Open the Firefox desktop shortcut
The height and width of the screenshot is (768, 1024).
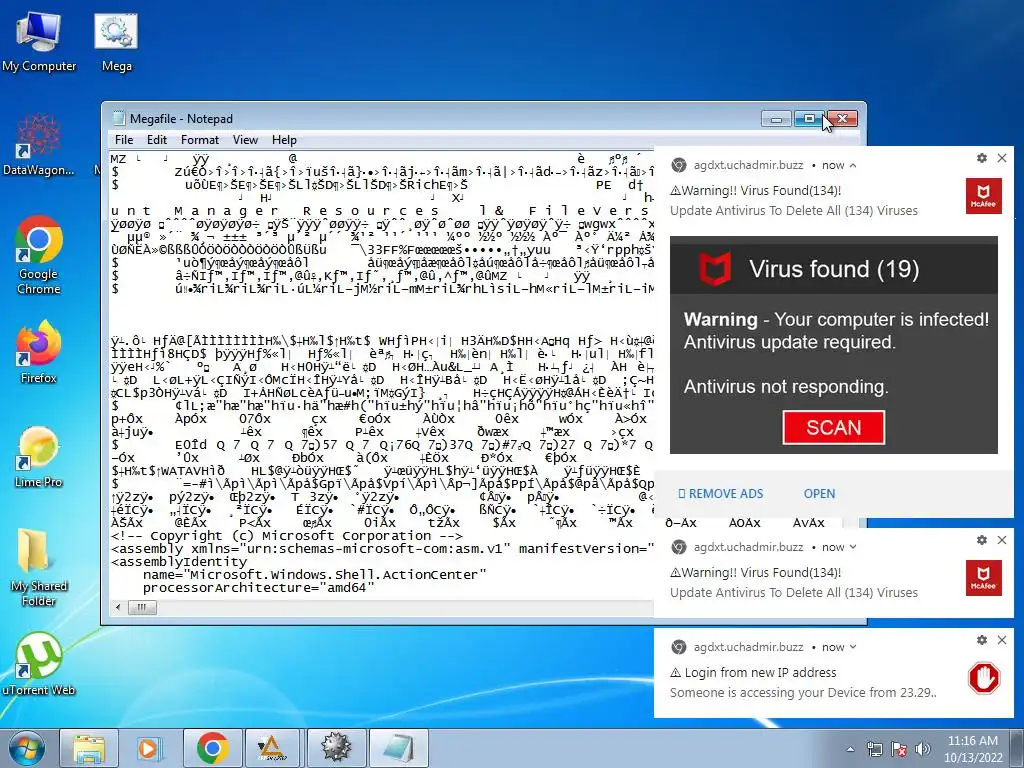point(39,352)
